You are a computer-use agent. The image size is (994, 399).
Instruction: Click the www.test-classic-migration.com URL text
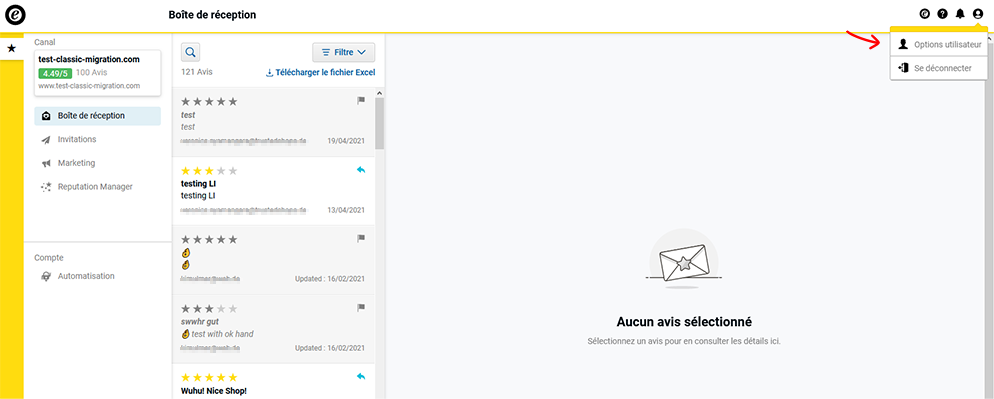point(89,86)
